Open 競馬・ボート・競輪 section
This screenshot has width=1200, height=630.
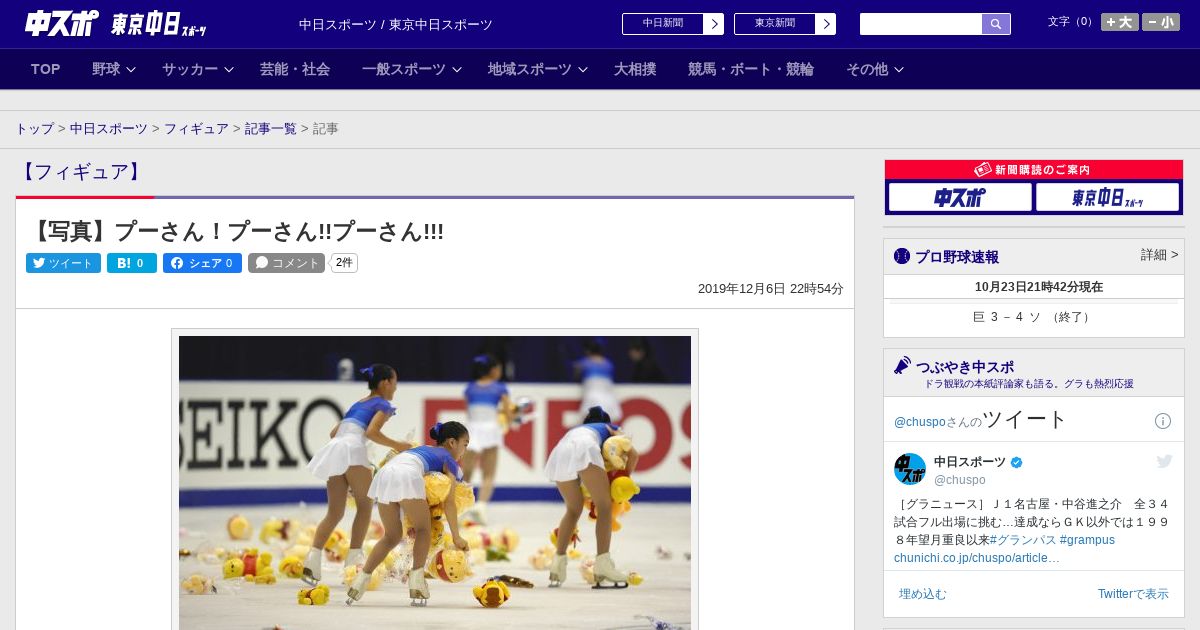coord(751,69)
